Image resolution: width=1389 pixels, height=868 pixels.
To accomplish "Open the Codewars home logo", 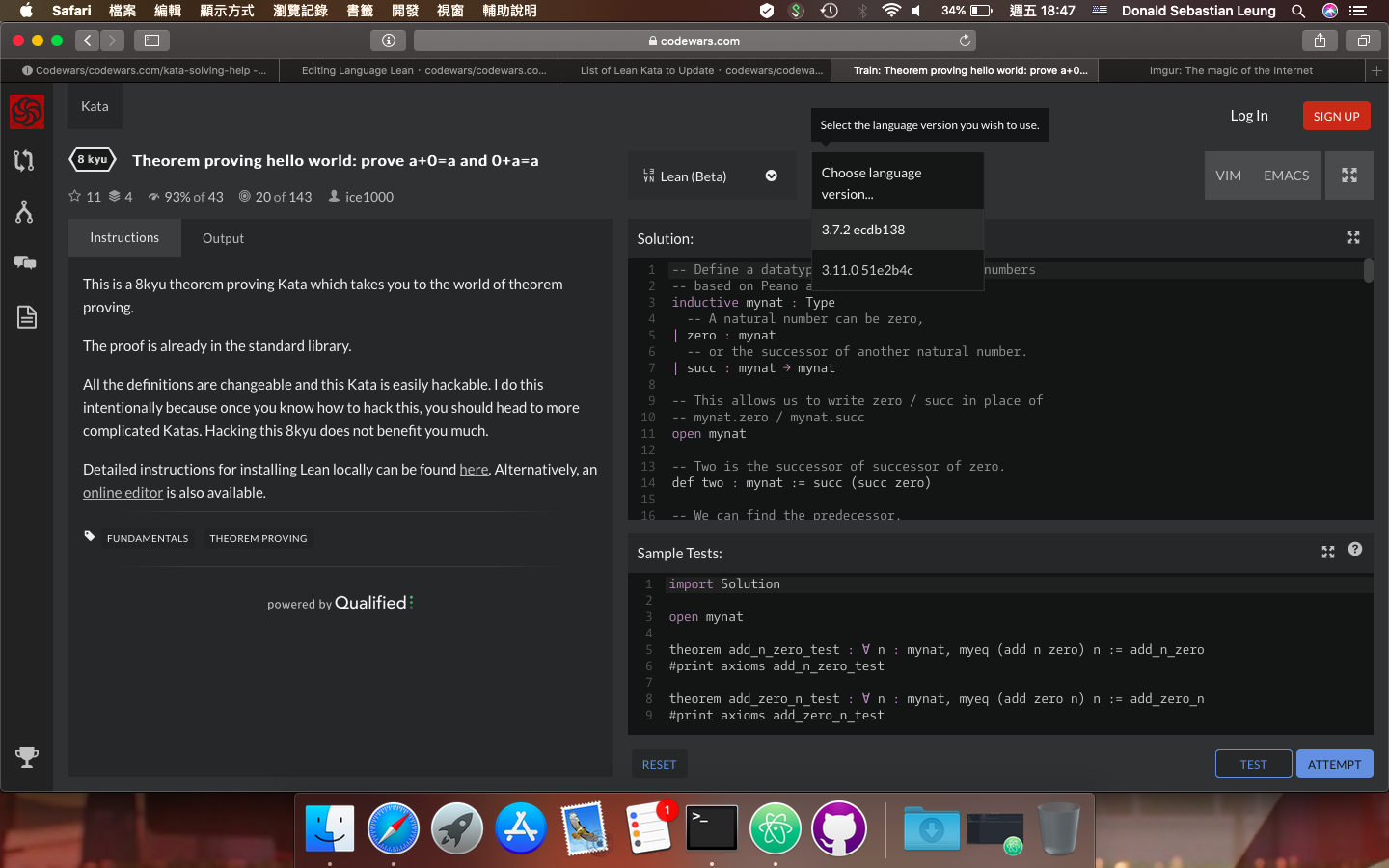I will pyautogui.click(x=27, y=112).
